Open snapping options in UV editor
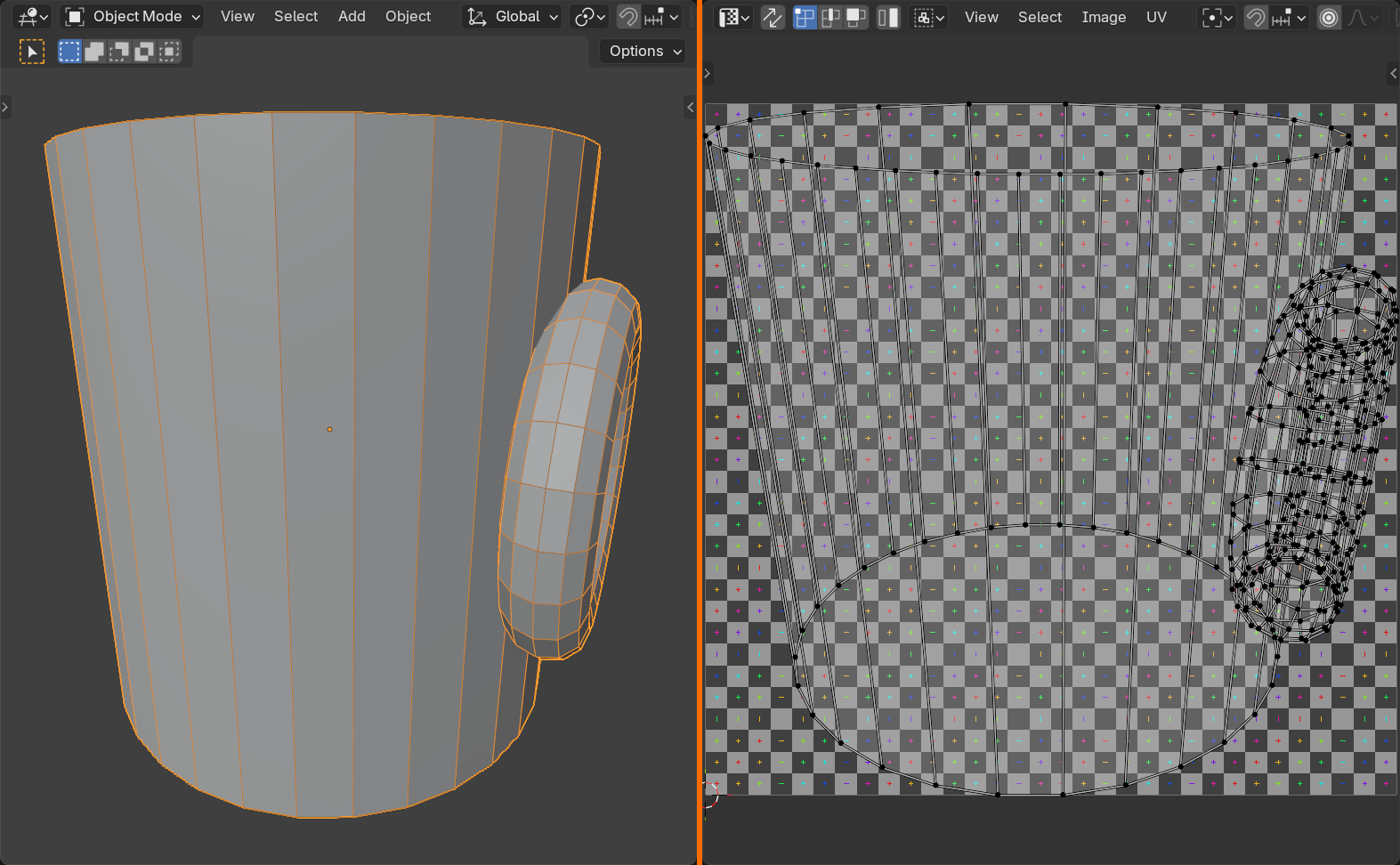1400x865 pixels. tap(1289, 17)
